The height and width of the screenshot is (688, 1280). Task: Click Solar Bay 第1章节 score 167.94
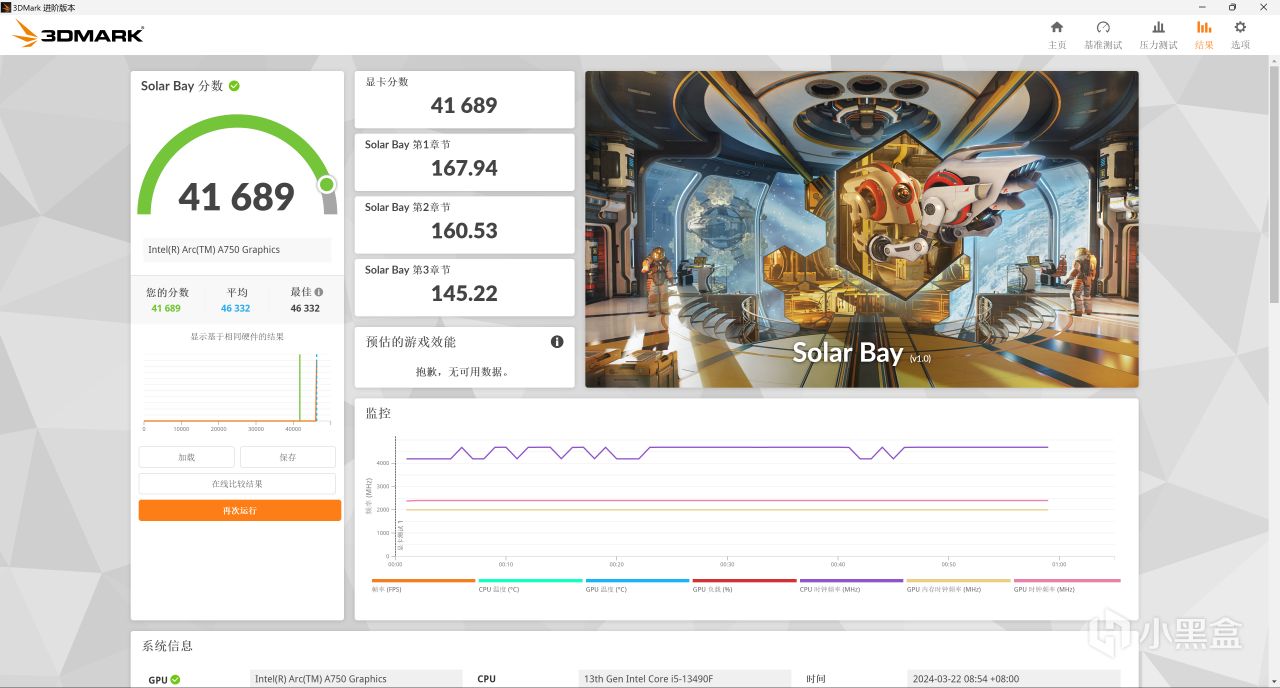click(464, 168)
